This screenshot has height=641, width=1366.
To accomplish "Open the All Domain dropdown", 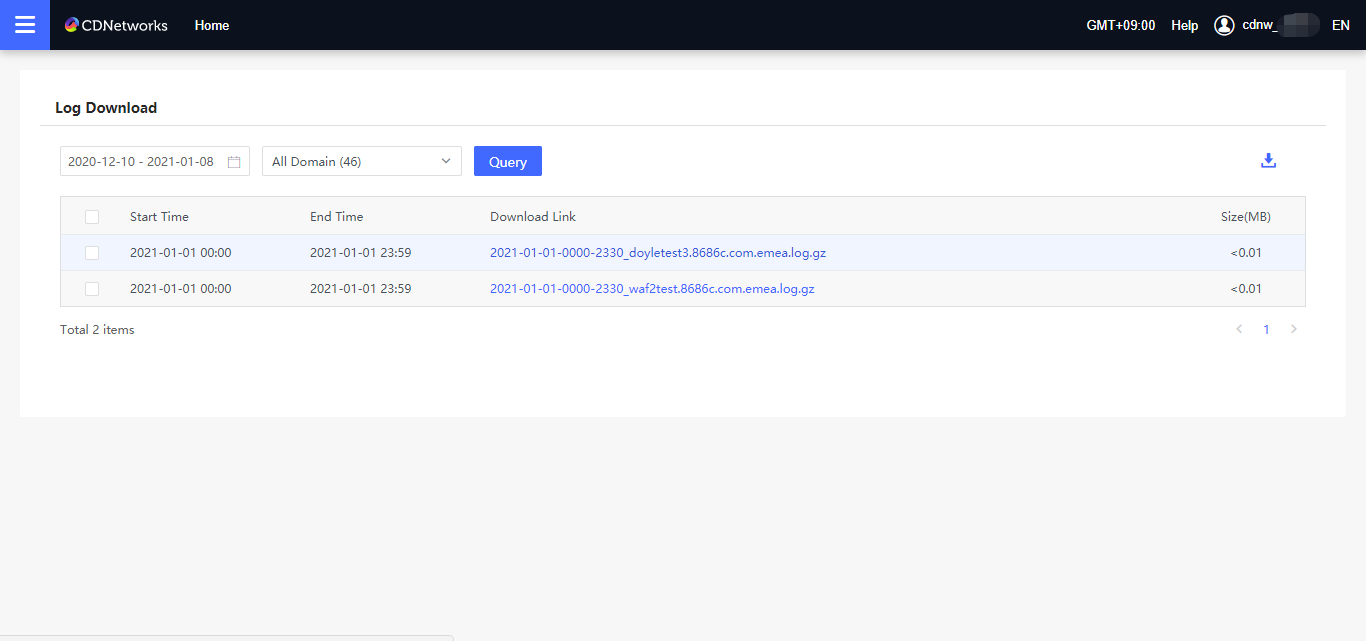I will (361, 161).
